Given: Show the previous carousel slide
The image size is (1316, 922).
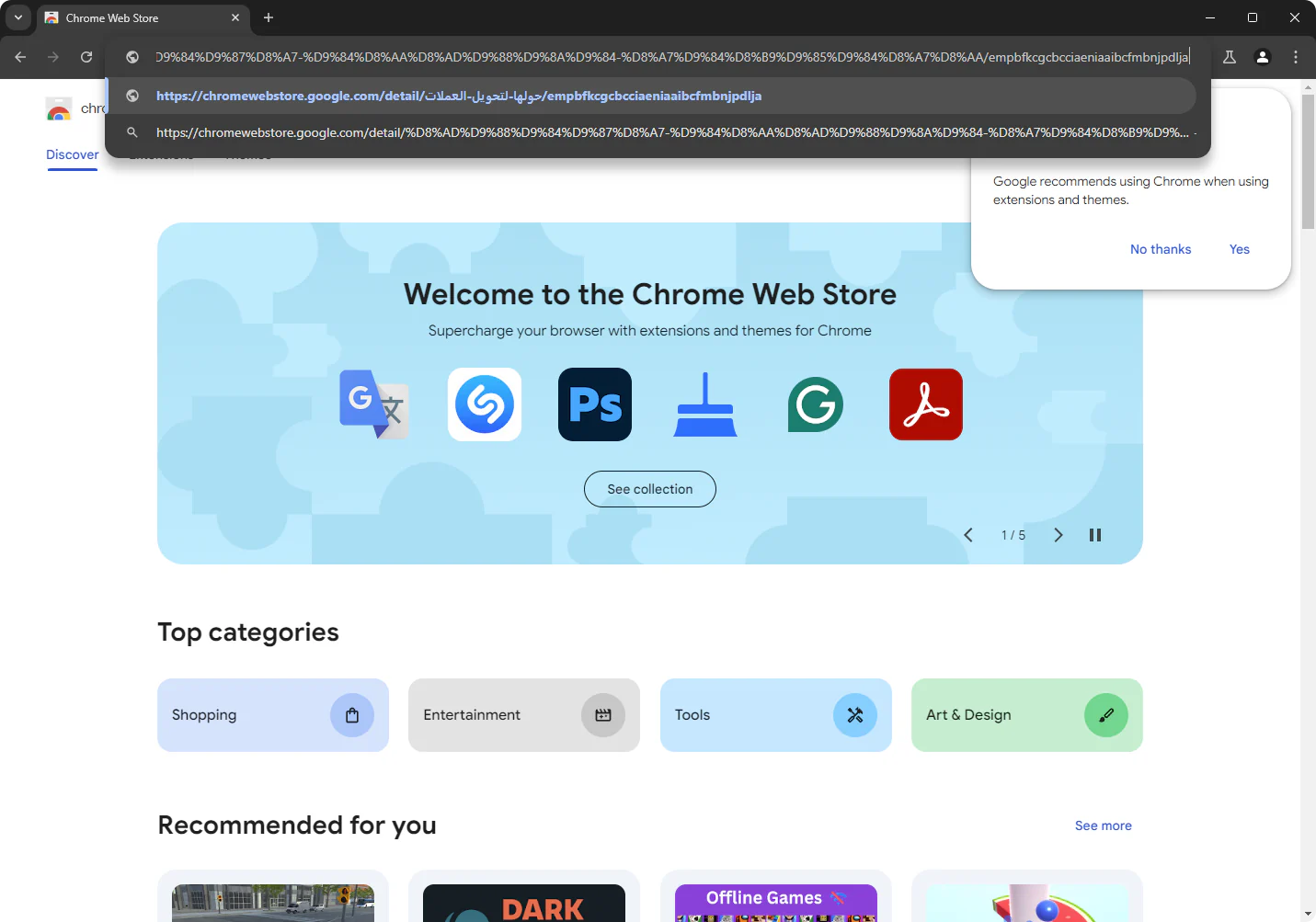Looking at the screenshot, I should (968, 535).
